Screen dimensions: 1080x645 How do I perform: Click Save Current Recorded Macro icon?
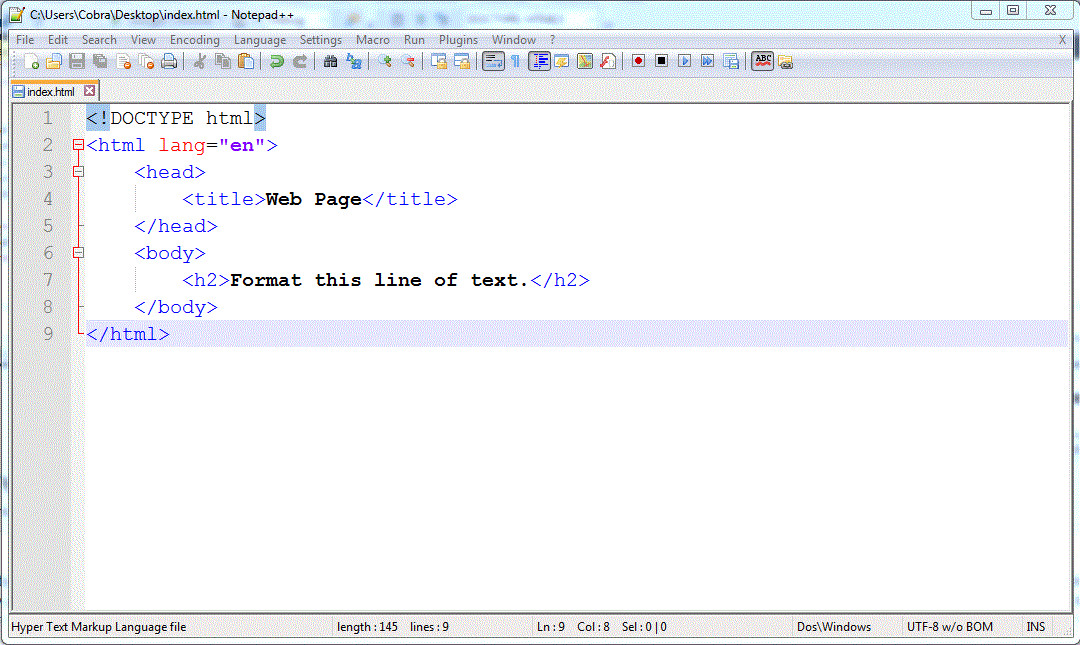coord(731,61)
